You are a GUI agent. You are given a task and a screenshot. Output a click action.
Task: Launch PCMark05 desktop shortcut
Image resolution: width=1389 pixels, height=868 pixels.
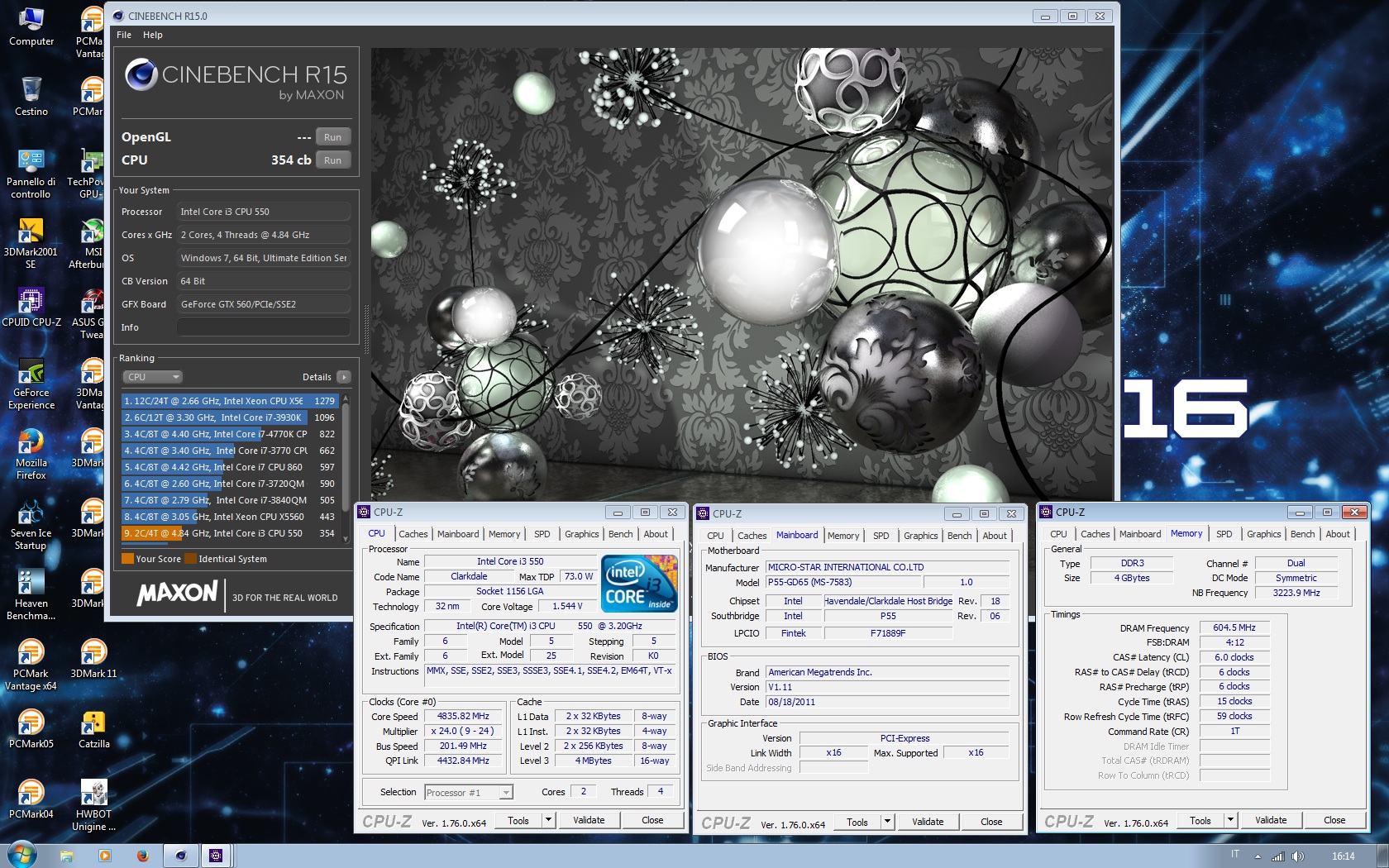coord(31,729)
